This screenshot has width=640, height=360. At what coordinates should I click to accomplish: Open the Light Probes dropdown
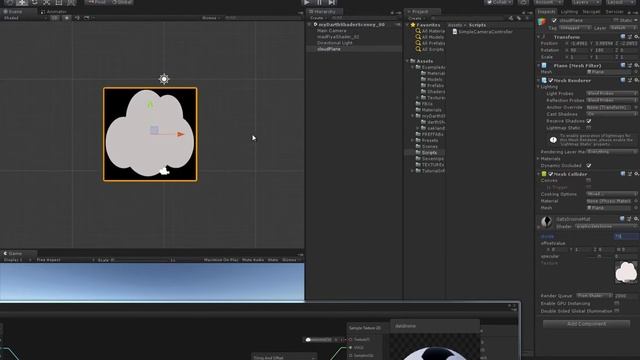coord(611,93)
